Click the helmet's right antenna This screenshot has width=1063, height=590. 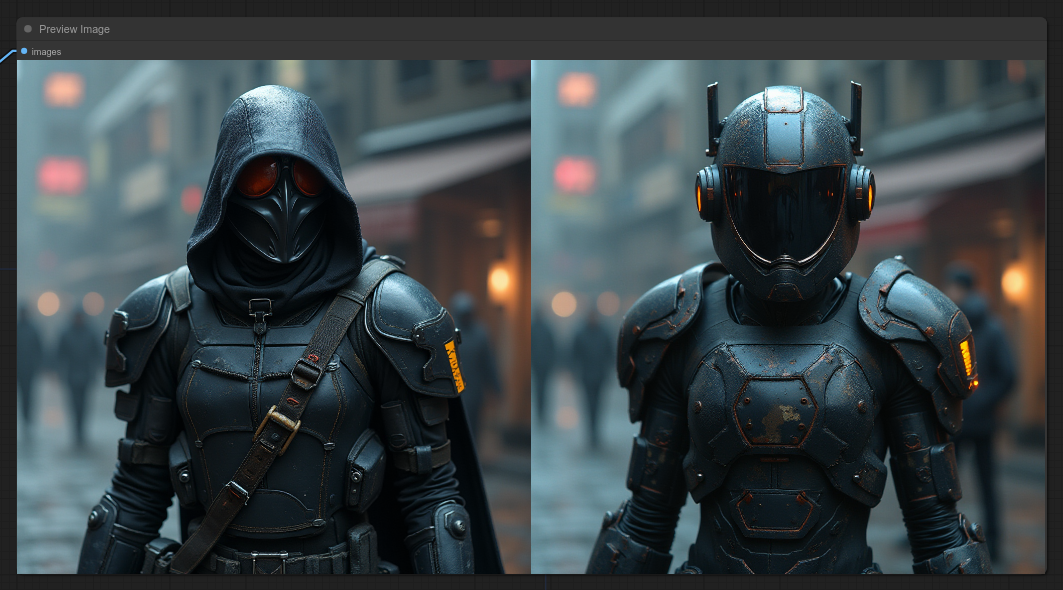pos(856,113)
